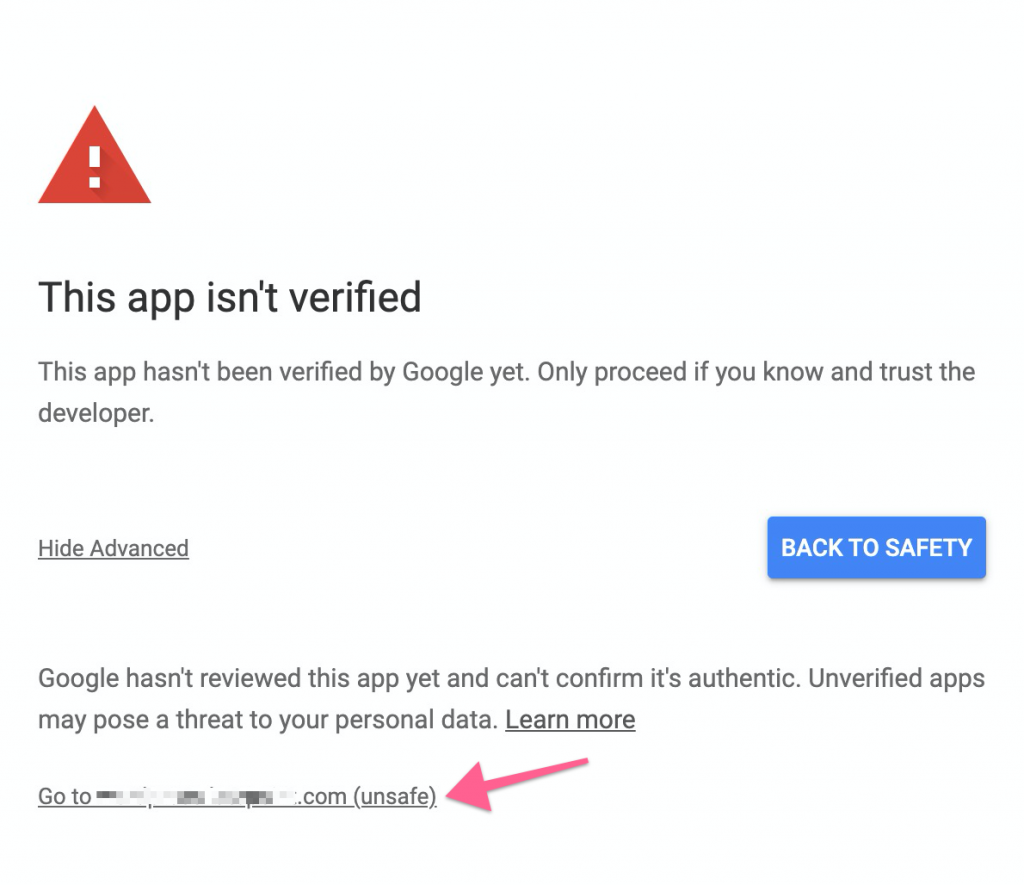Click the underline beneath 'Learn more'

(x=569, y=732)
